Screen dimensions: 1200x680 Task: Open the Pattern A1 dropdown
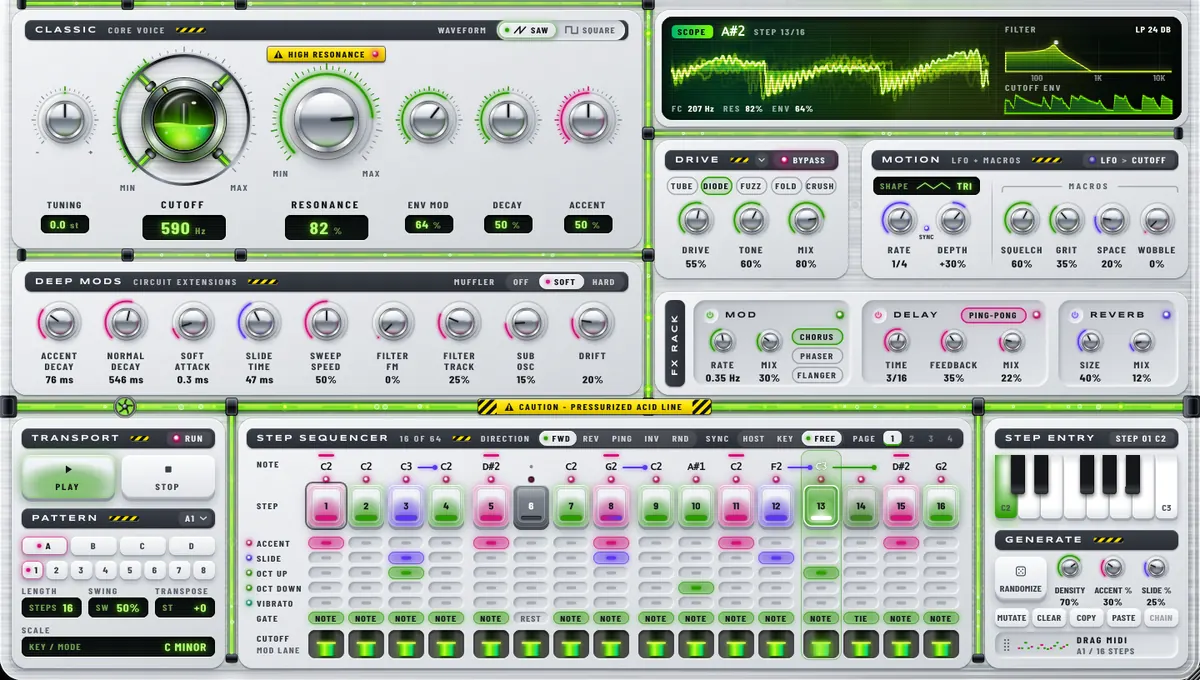pyautogui.click(x=197, y=518)
